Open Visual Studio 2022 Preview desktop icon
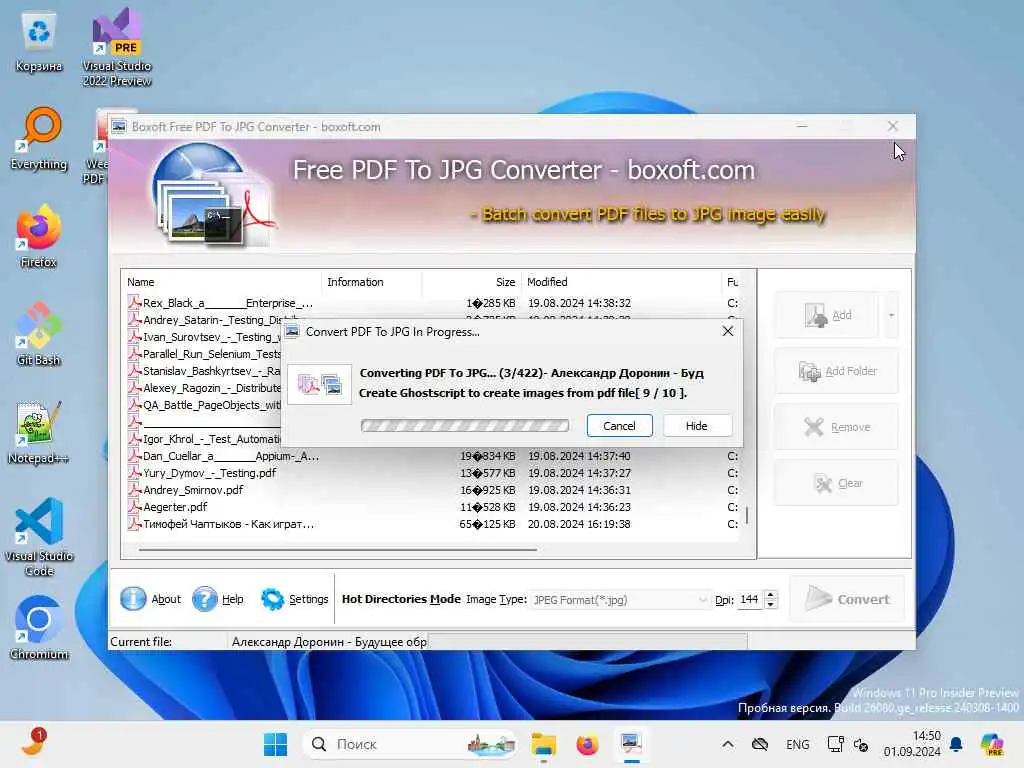Viewport: 1024px width, 768px height. click(x=117, y=47)
